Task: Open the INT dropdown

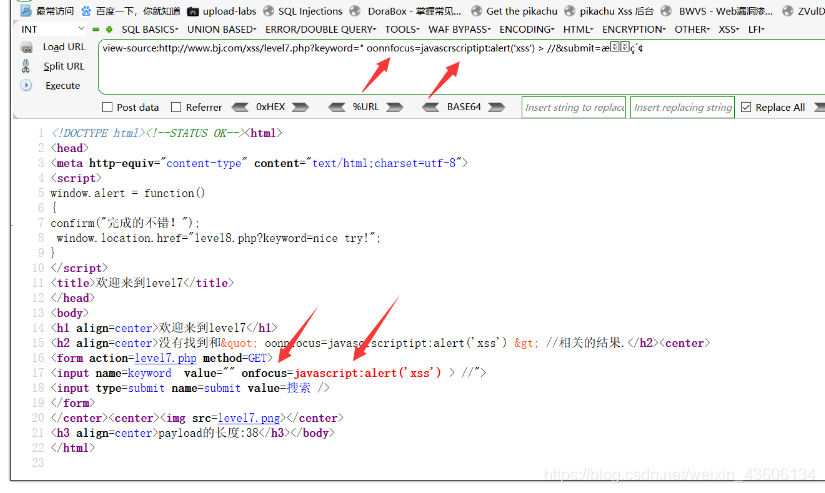Action: (x=52, y=29)
